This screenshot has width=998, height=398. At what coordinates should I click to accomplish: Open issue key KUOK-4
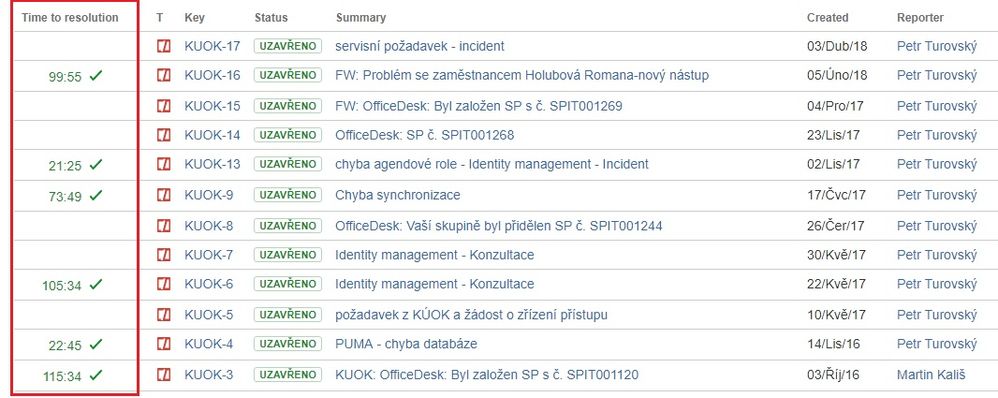tap(209, 345)
